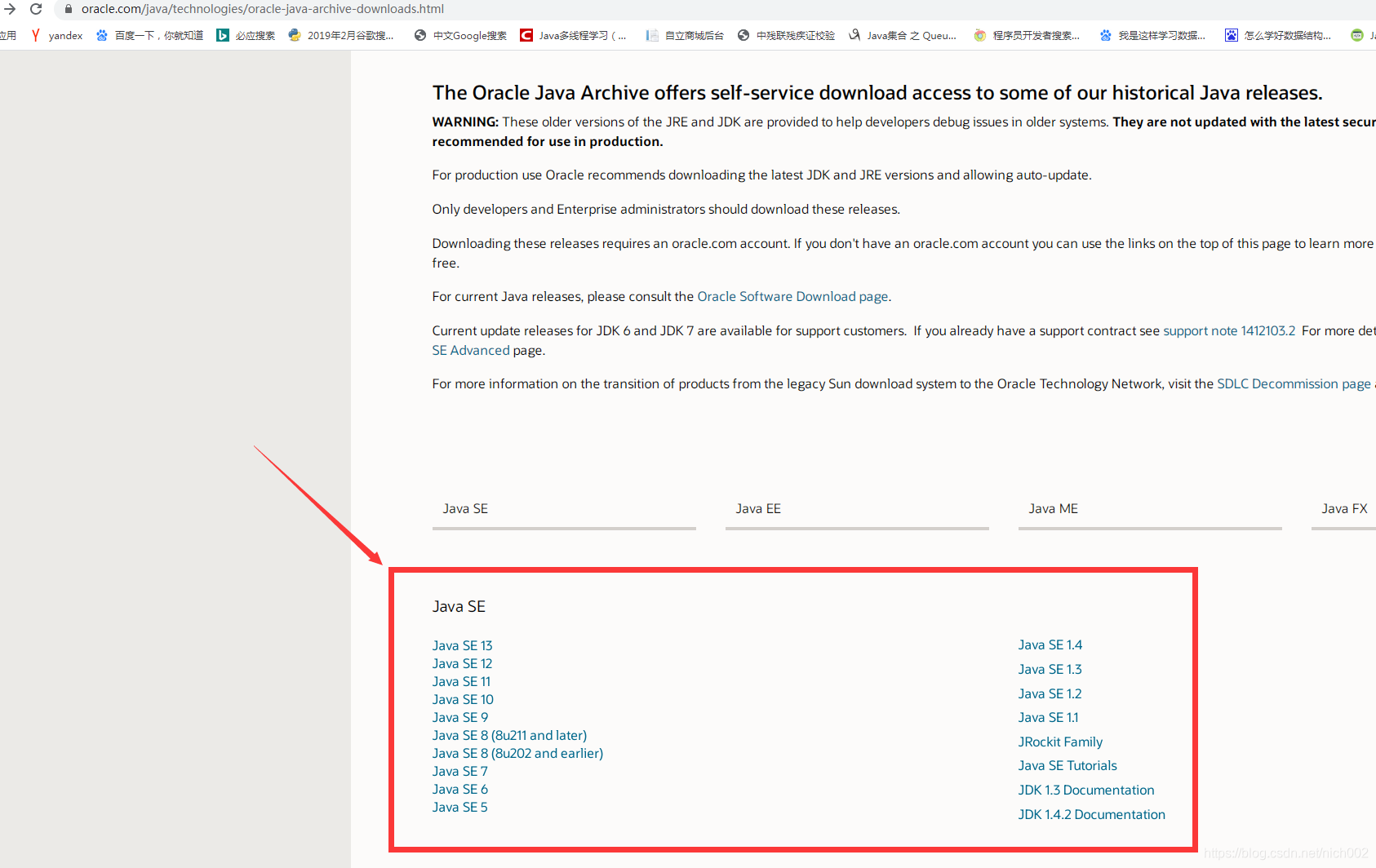
Task: Select the Java SE tab
Action: coord(564,509)
